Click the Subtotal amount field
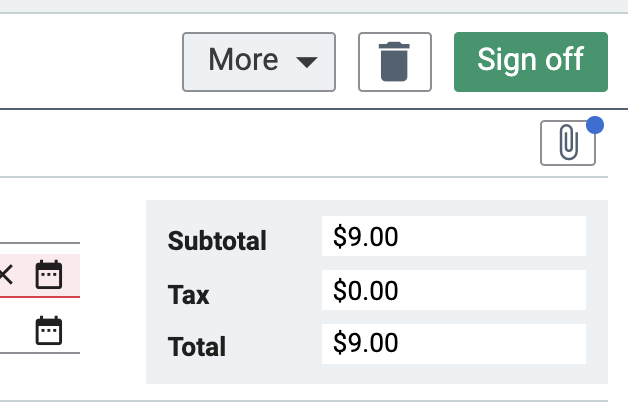The width and height of the screenshot is (628, 416). [x=453, y=237]
